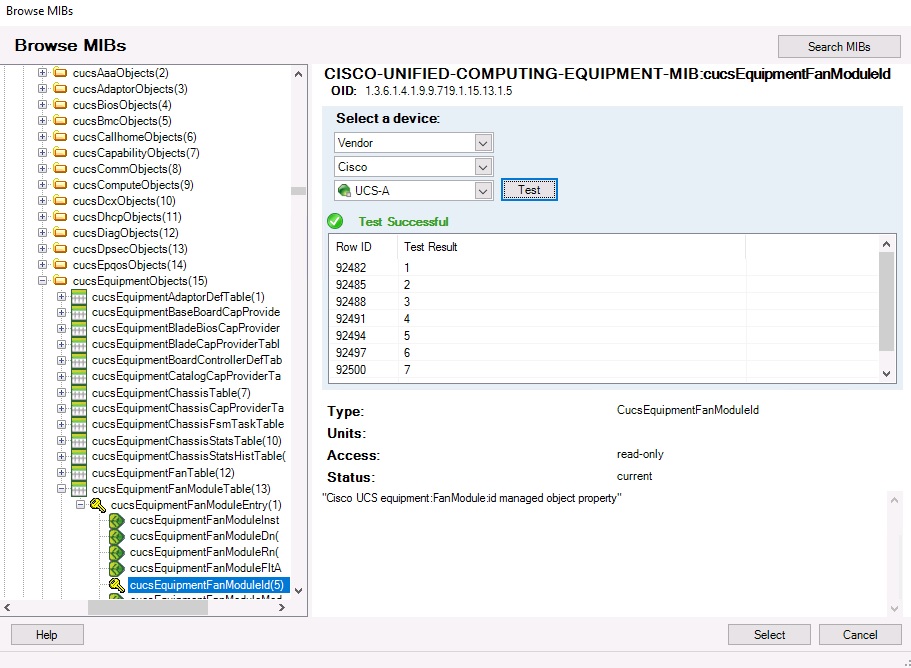Open the Vendor dropdown

coord(483,143)
